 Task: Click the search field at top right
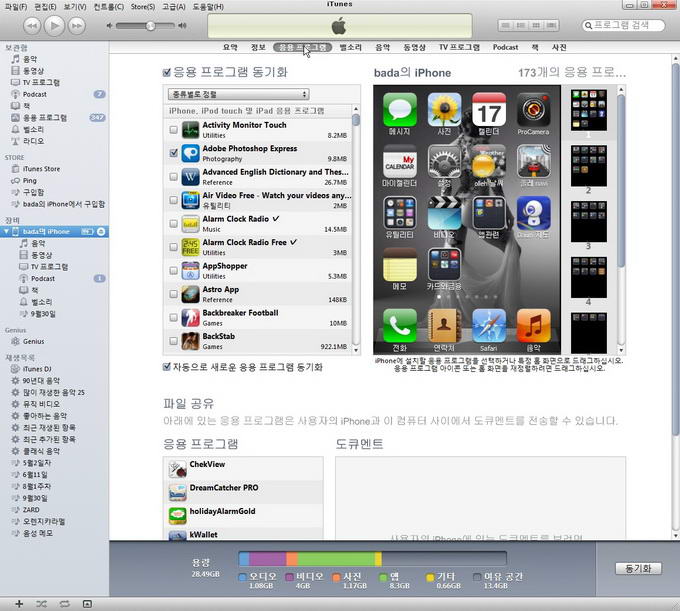coord(623,26)
